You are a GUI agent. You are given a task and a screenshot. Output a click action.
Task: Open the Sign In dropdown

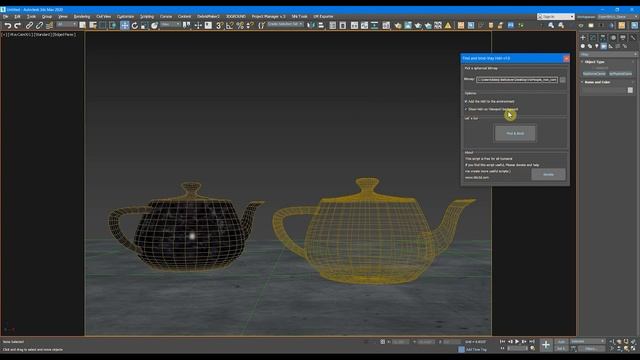556,17
